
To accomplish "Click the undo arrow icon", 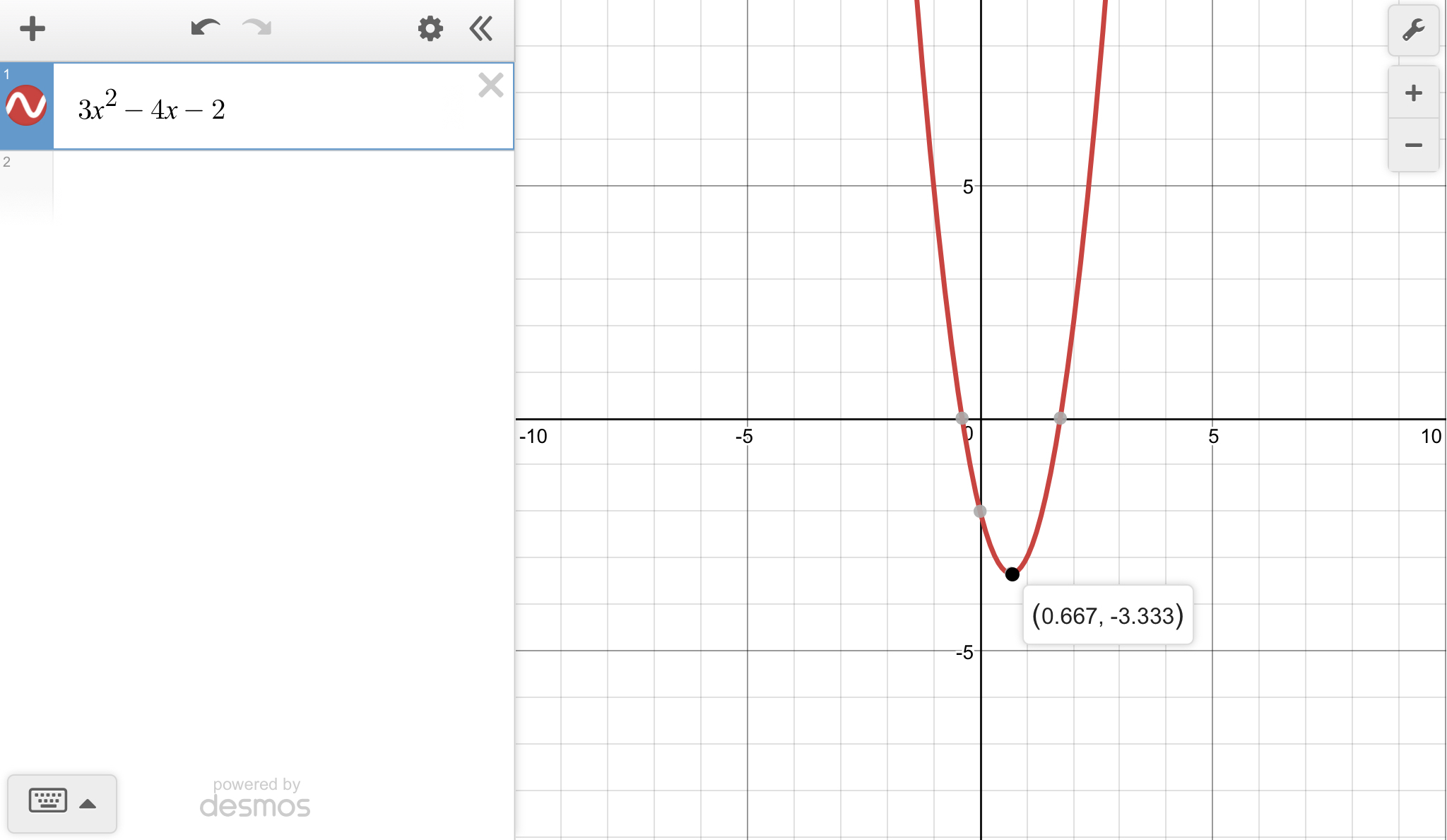I will 205,28.
